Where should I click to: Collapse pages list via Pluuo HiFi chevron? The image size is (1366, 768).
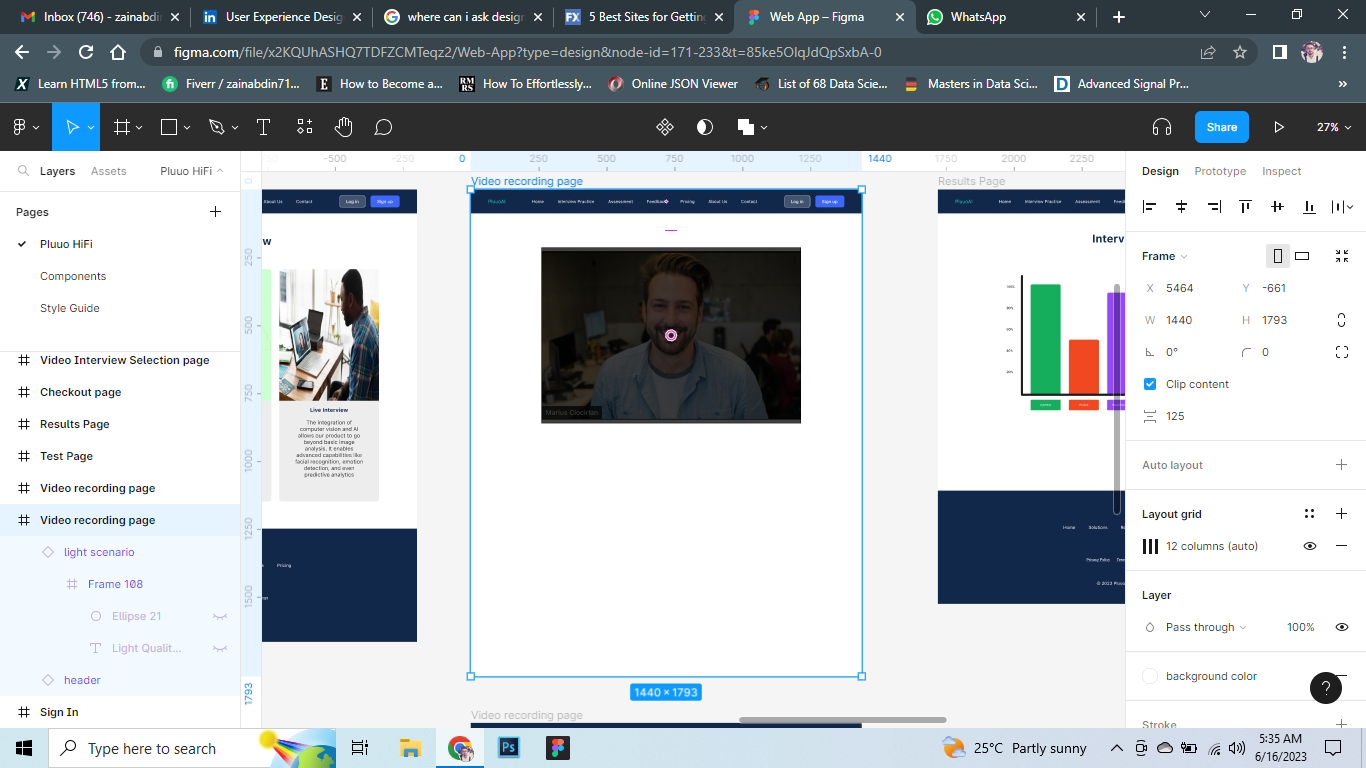point(220,171)
